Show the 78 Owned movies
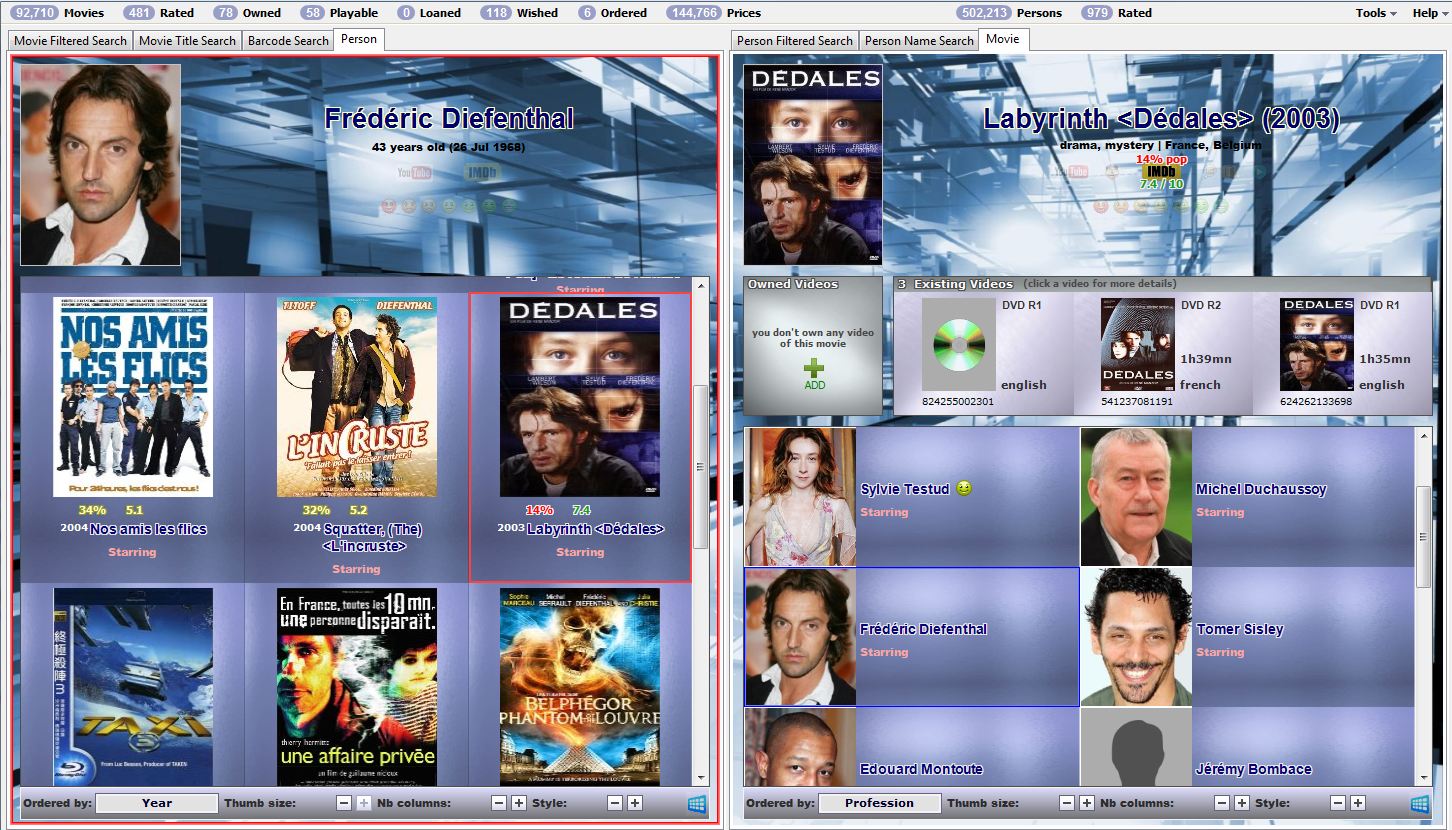This screenshot has height=830, width=1452. (247, 13)
